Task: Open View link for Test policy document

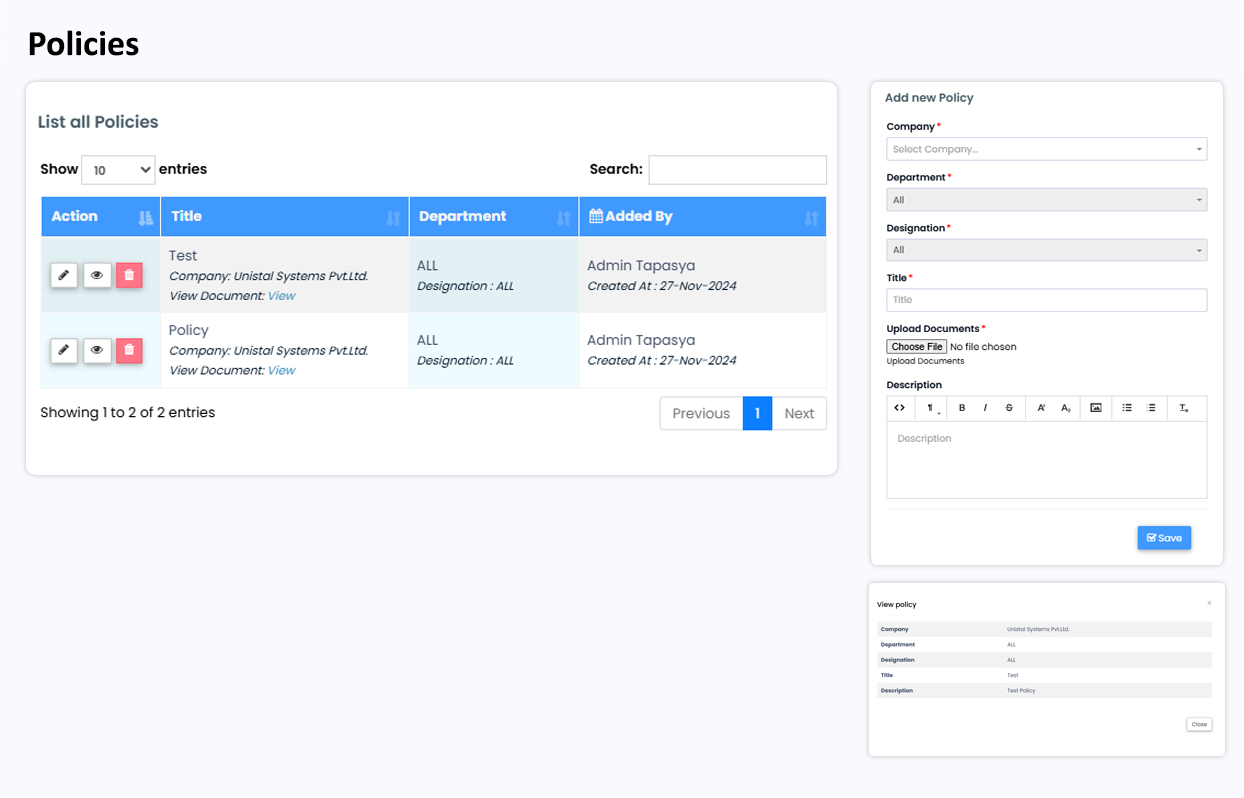Action: (281, 296)
